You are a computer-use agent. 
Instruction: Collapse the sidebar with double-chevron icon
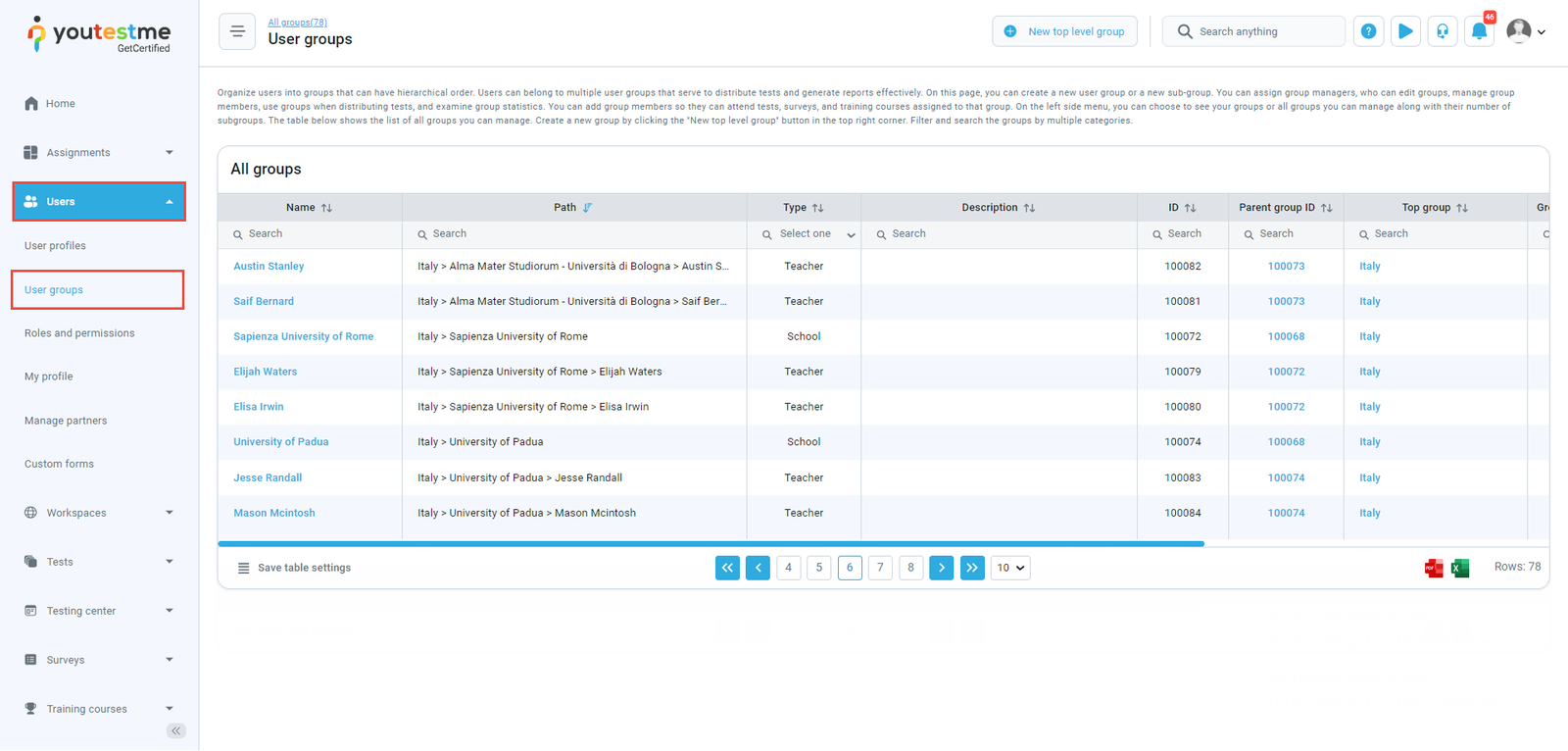[x=176, y=730]
